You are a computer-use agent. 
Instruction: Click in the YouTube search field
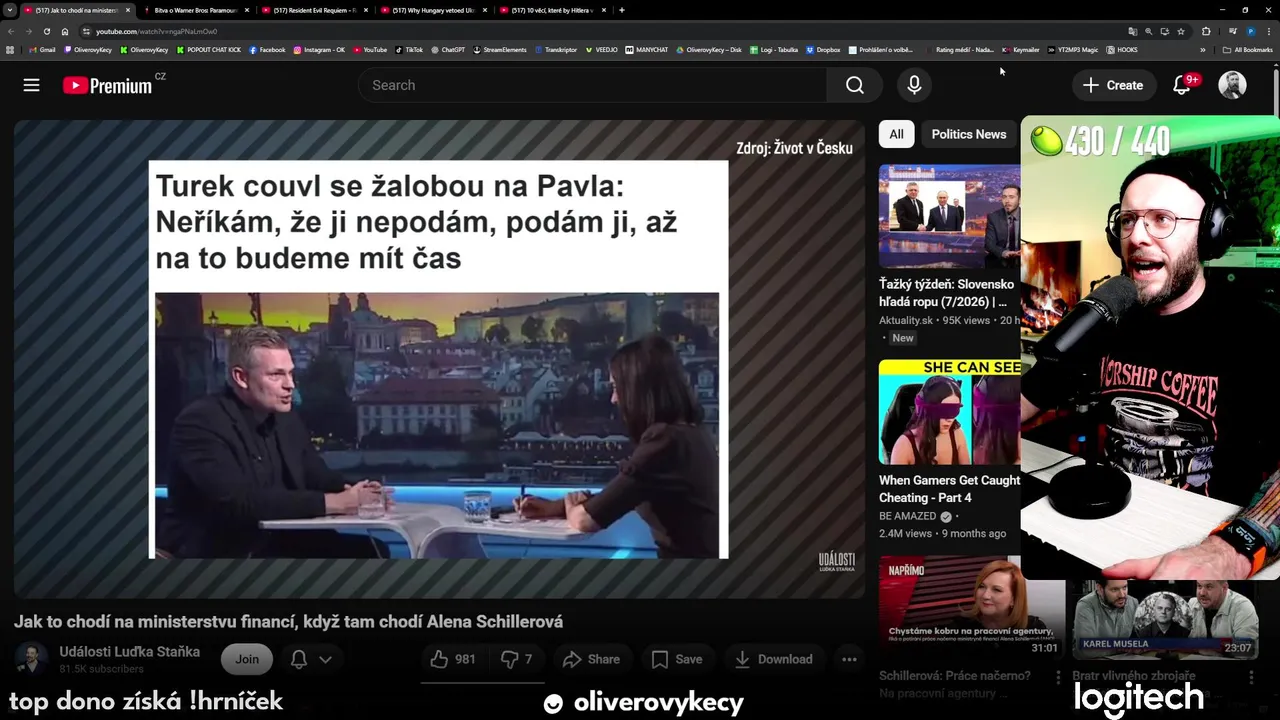[593, 85]
